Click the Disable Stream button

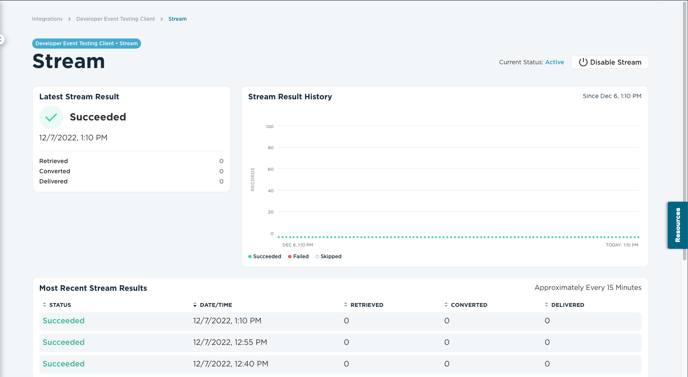coord(610,62)
